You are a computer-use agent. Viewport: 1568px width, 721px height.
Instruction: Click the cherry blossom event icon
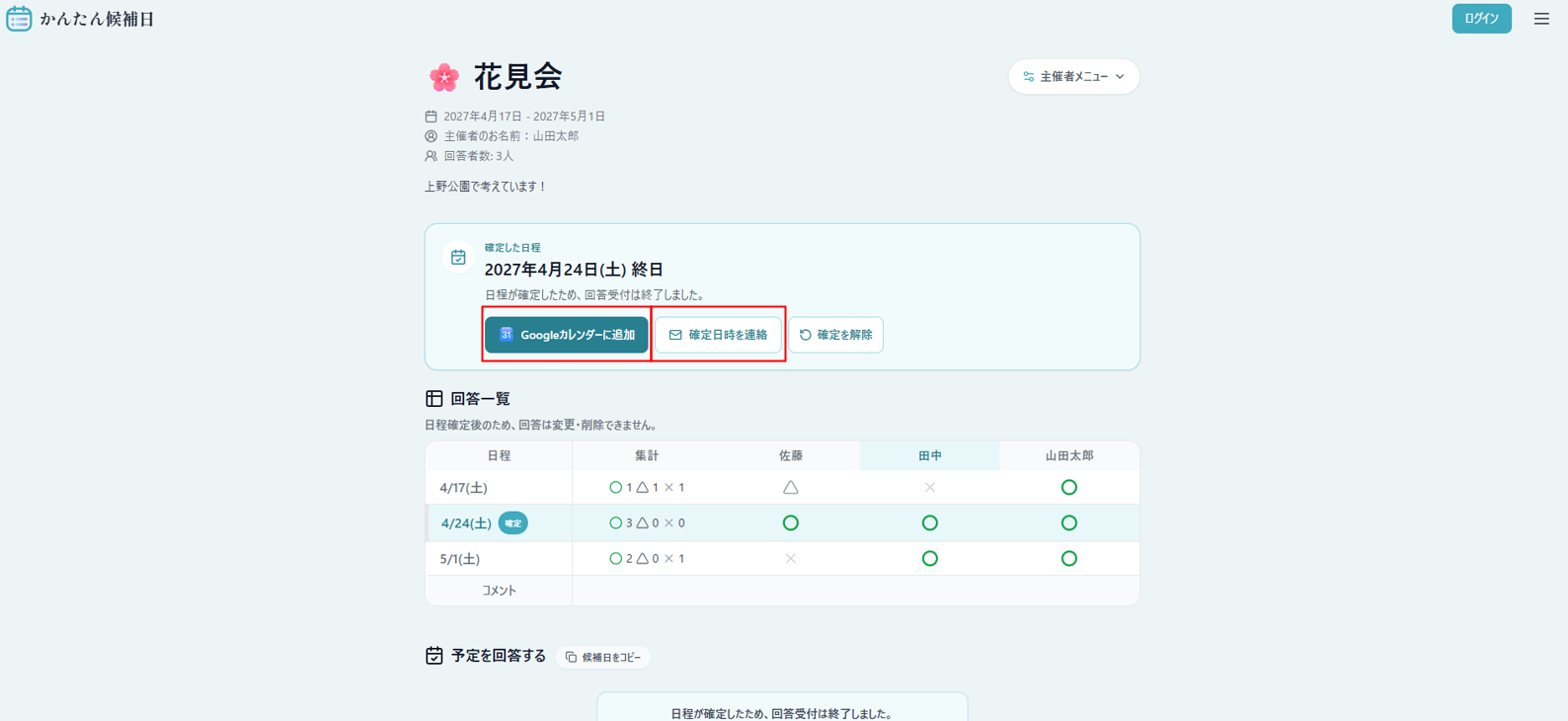click(444, 77)
